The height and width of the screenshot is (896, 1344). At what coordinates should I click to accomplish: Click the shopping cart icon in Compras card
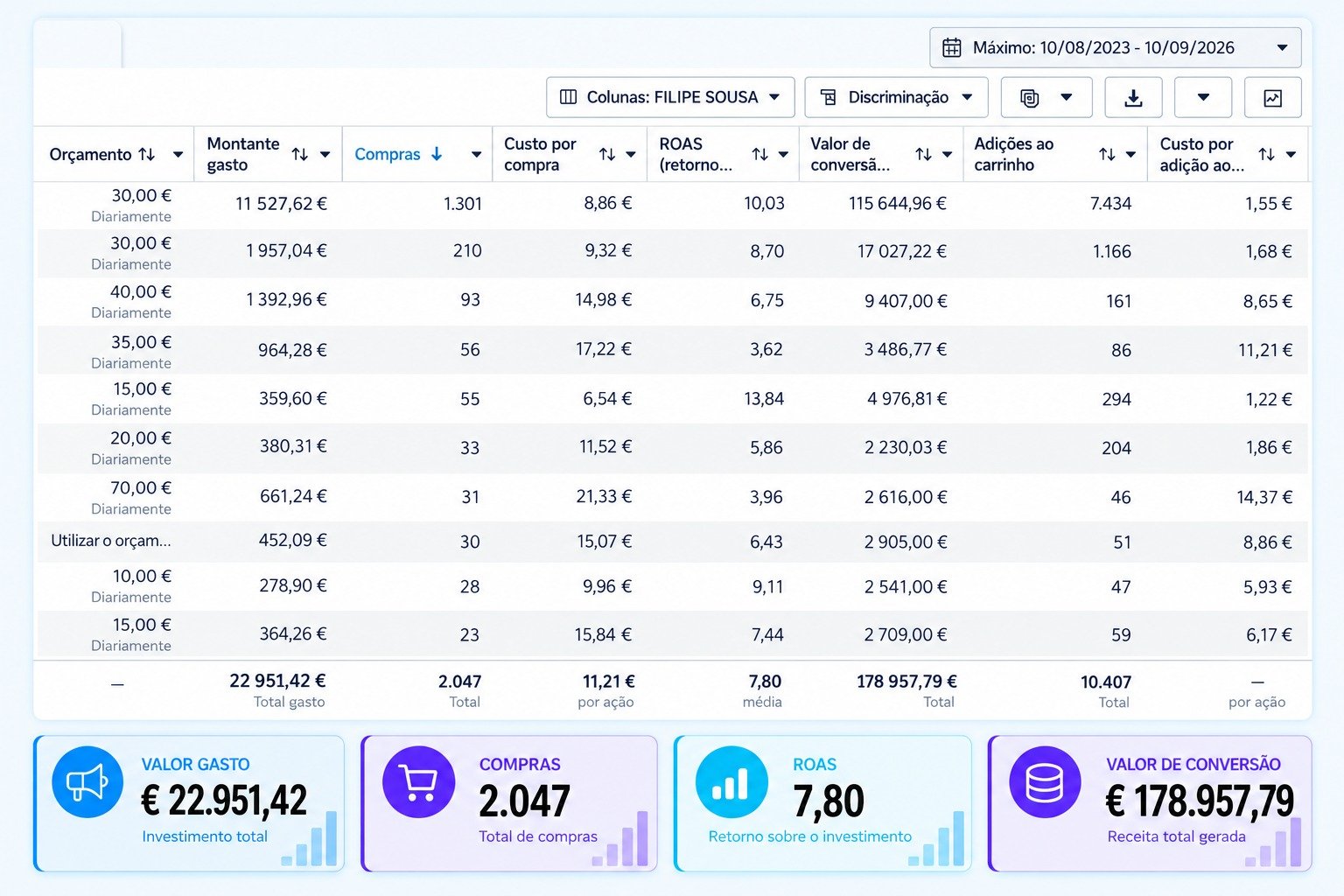click(419, 781)
